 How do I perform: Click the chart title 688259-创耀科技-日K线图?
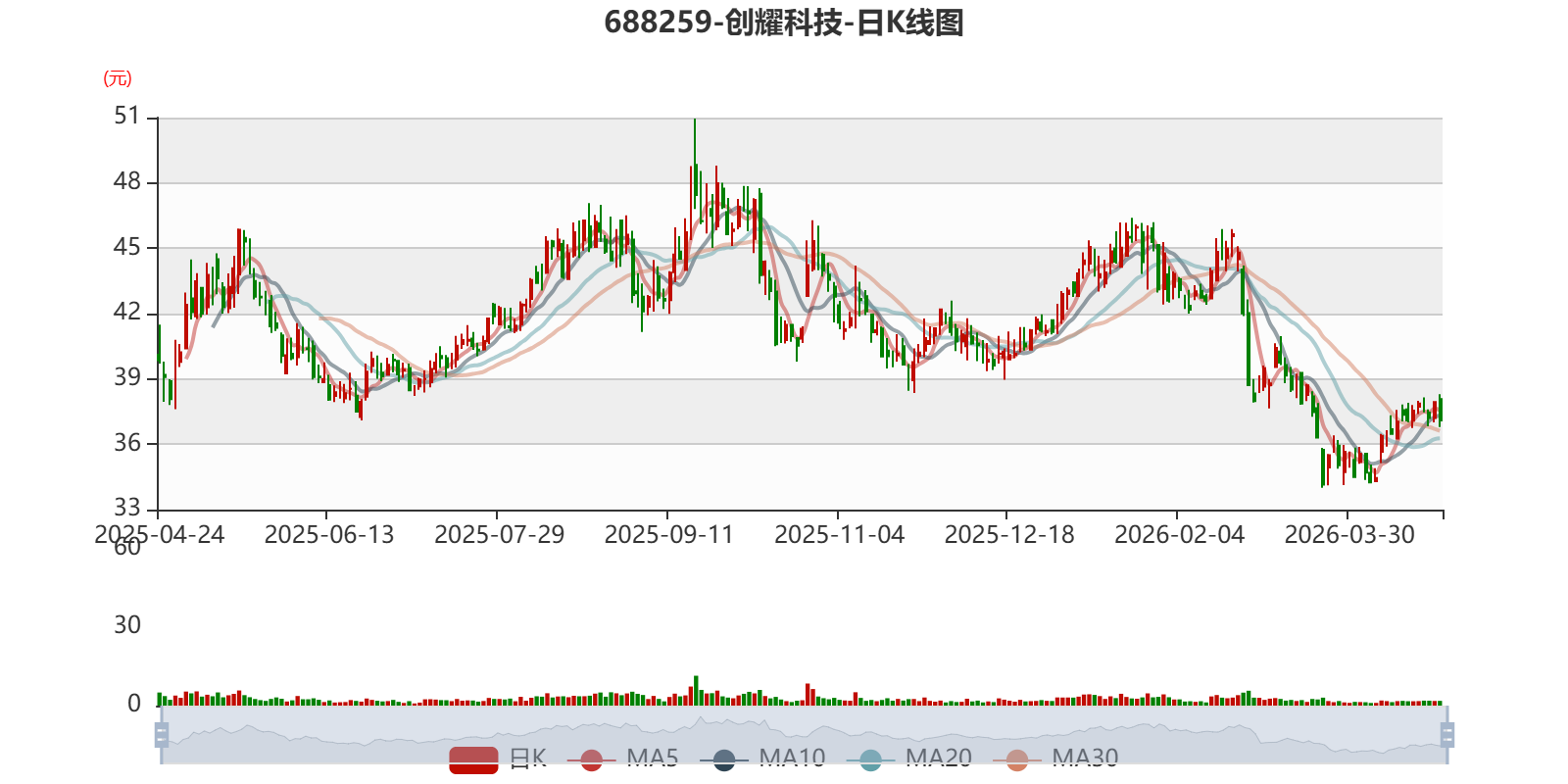pos(784,23)
